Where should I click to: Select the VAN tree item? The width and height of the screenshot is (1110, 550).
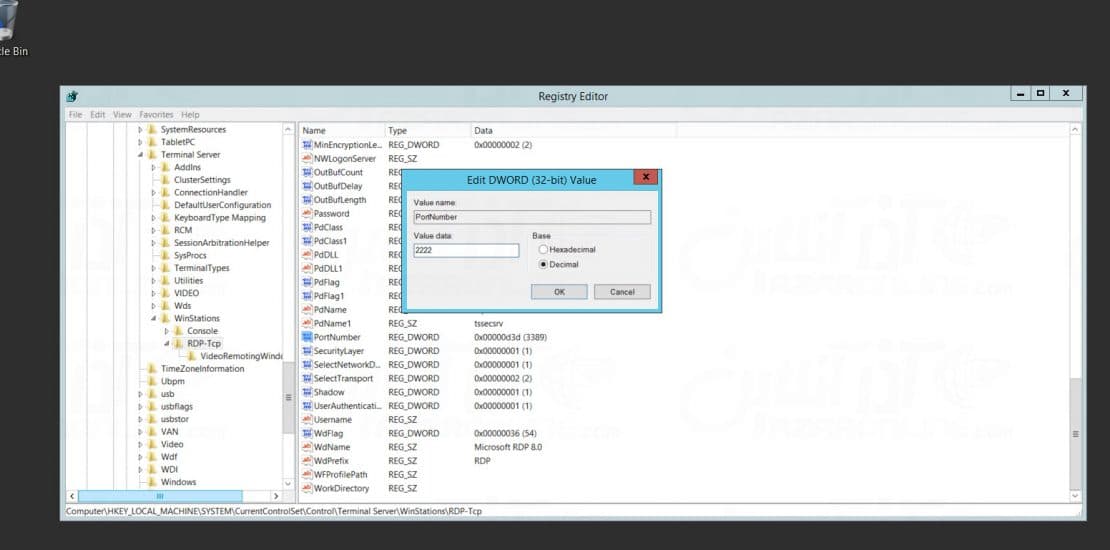coord(169,432)
